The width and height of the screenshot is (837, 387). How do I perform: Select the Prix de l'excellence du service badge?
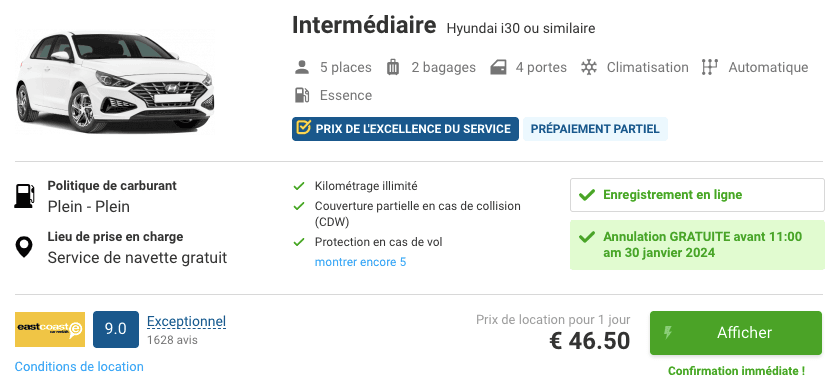(x=405, y=129)
